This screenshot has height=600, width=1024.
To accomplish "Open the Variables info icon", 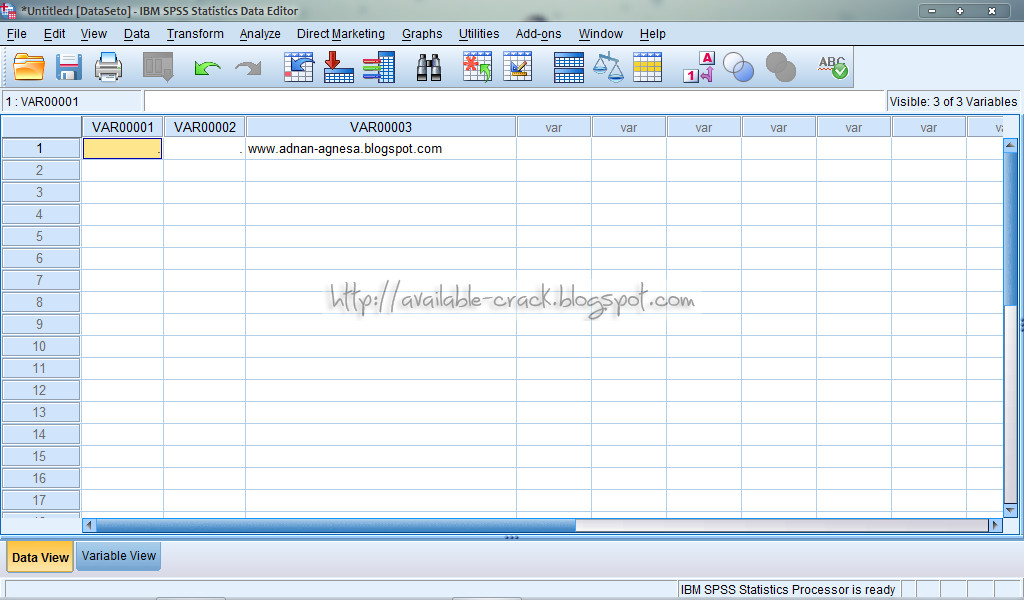I will 379,67.
